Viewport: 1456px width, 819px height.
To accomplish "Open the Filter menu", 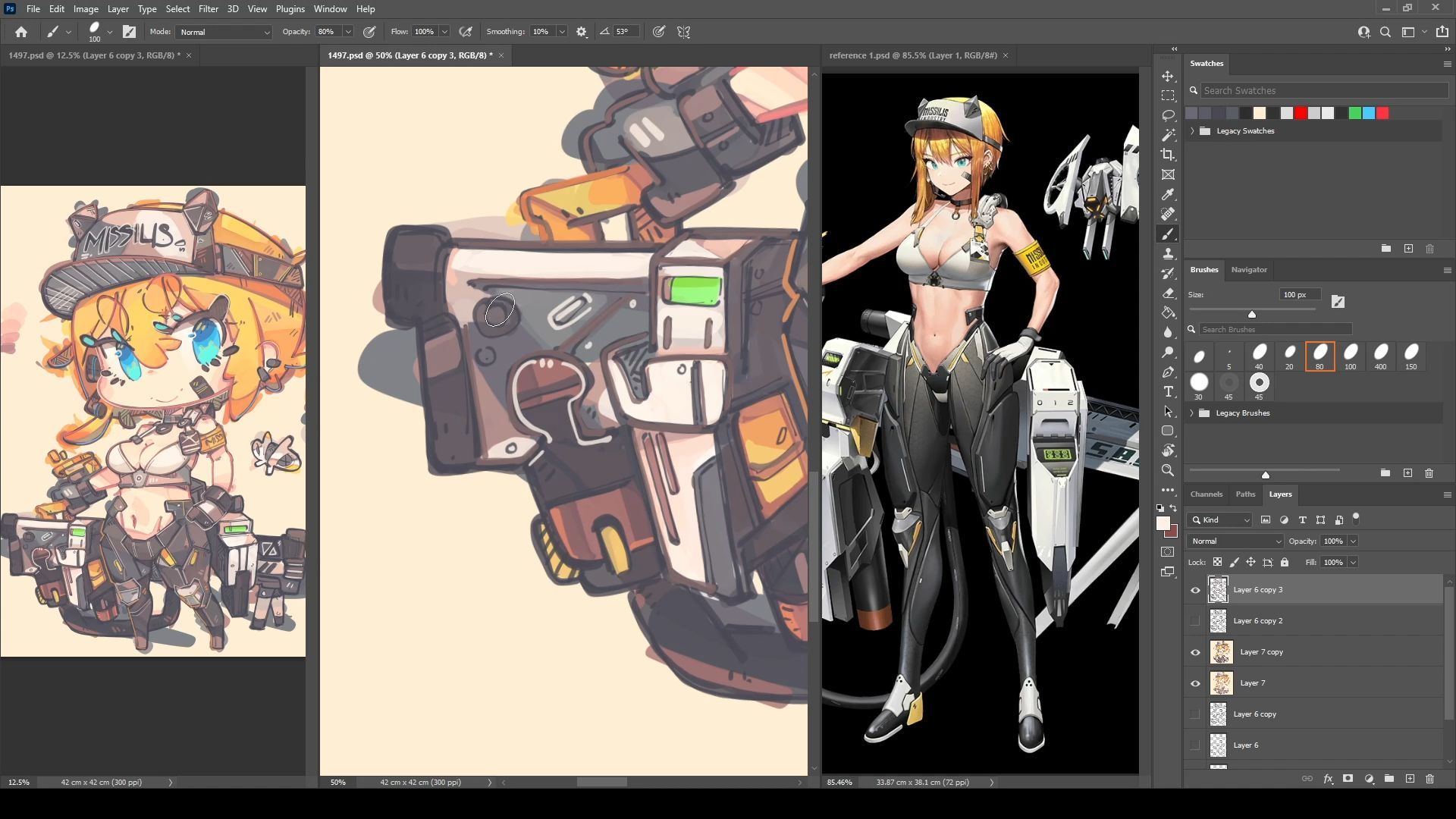I will point(209,9).
